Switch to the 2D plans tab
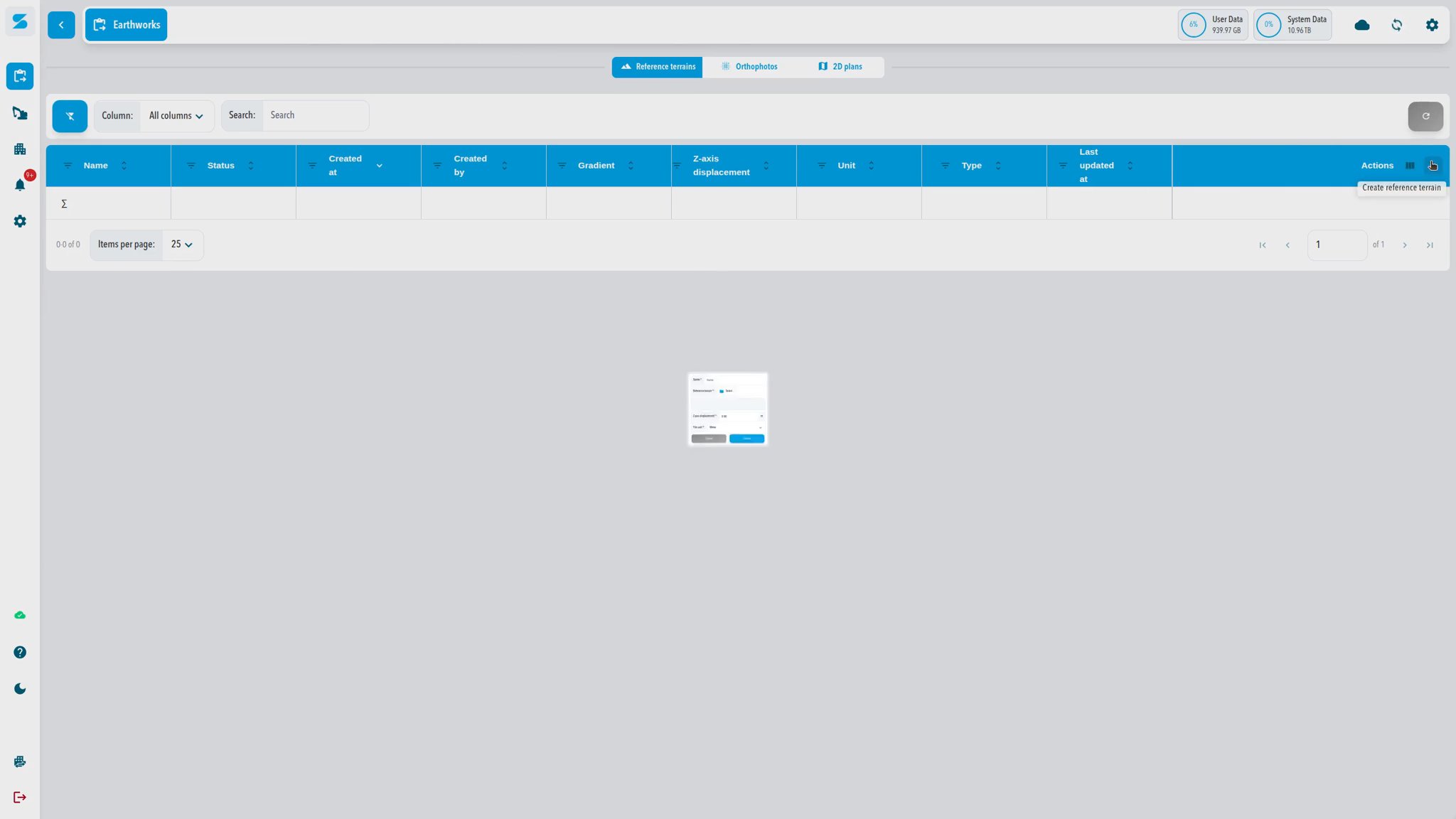The image size is (1456, 819). [x=840, y=67]
